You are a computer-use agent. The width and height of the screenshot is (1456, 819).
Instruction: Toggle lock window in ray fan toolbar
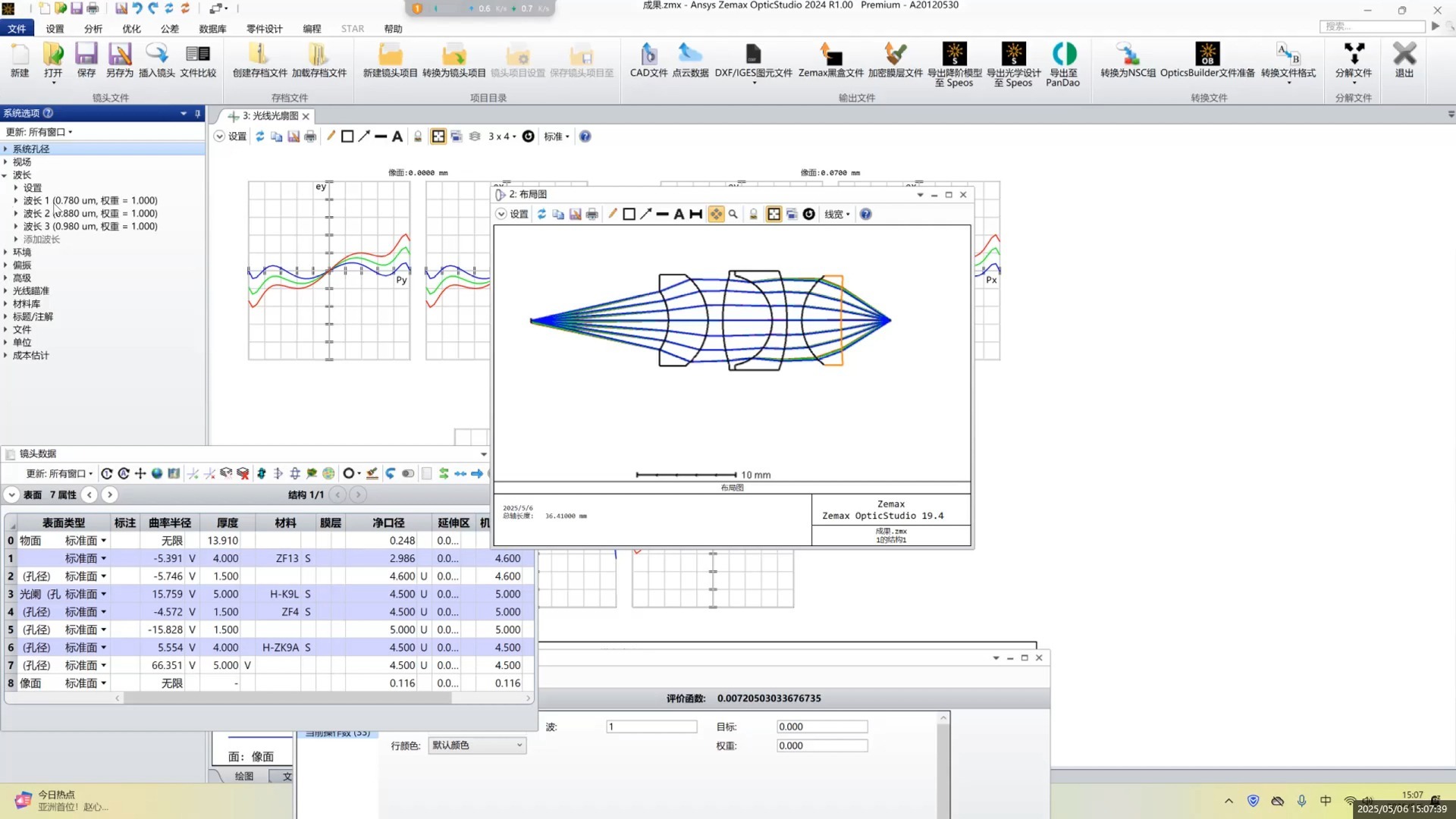(418, 136)
